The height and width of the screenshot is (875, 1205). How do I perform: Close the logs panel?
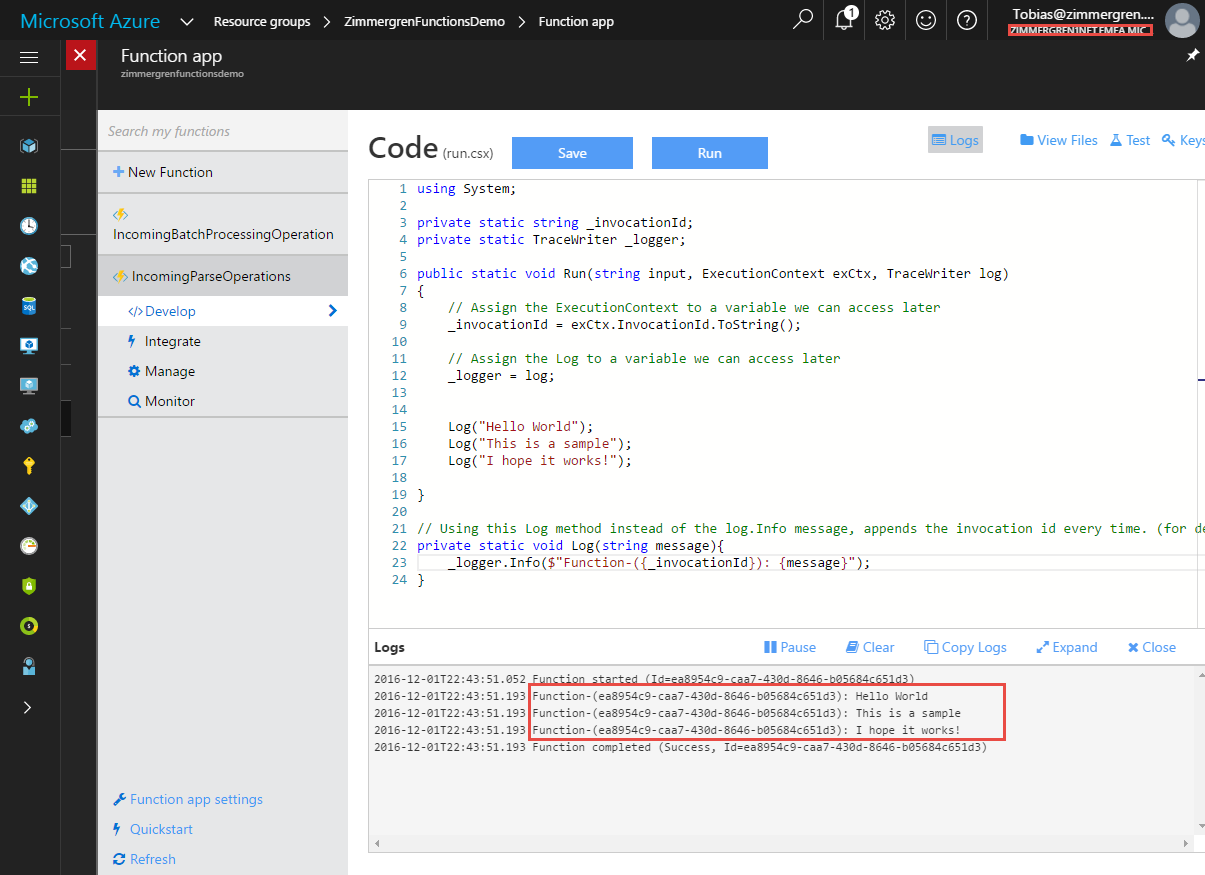[1152, 647]
